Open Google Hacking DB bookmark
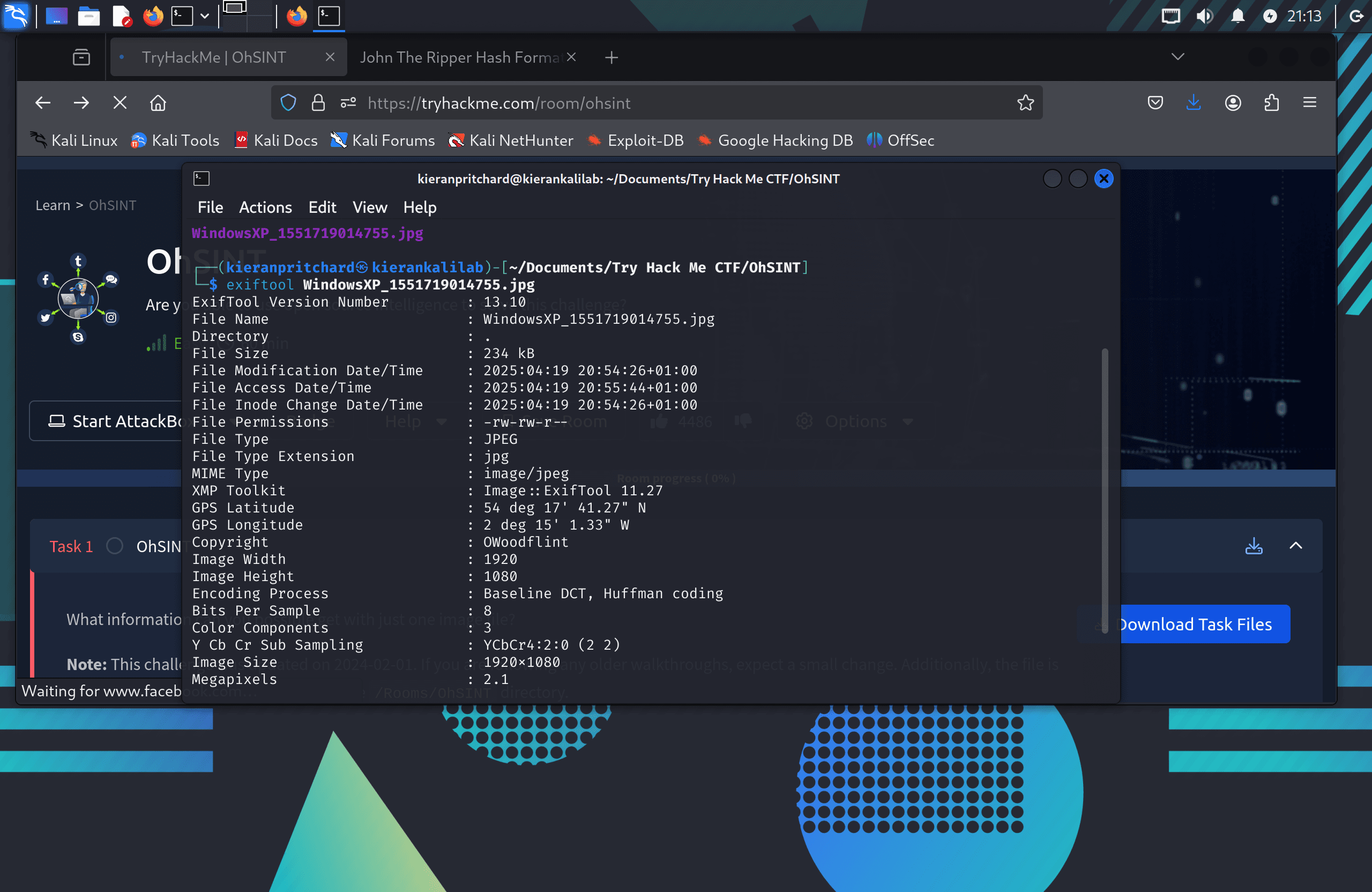1372x892 pixels. coord(775,140)
